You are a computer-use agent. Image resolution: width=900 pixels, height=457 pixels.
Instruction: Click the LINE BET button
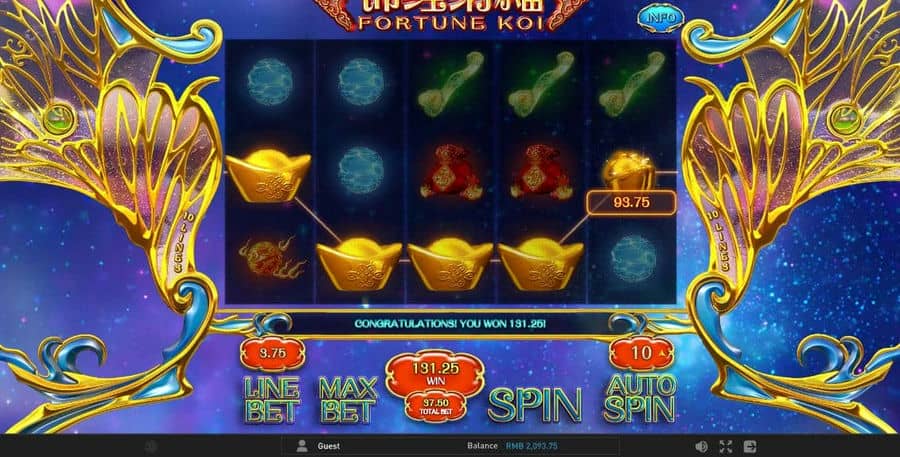[x=272, y=399]
